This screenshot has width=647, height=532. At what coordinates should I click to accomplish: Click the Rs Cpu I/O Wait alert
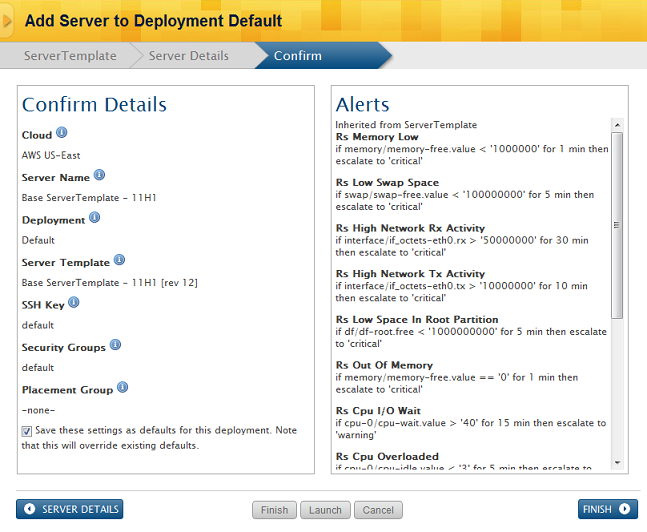(378, 411)
